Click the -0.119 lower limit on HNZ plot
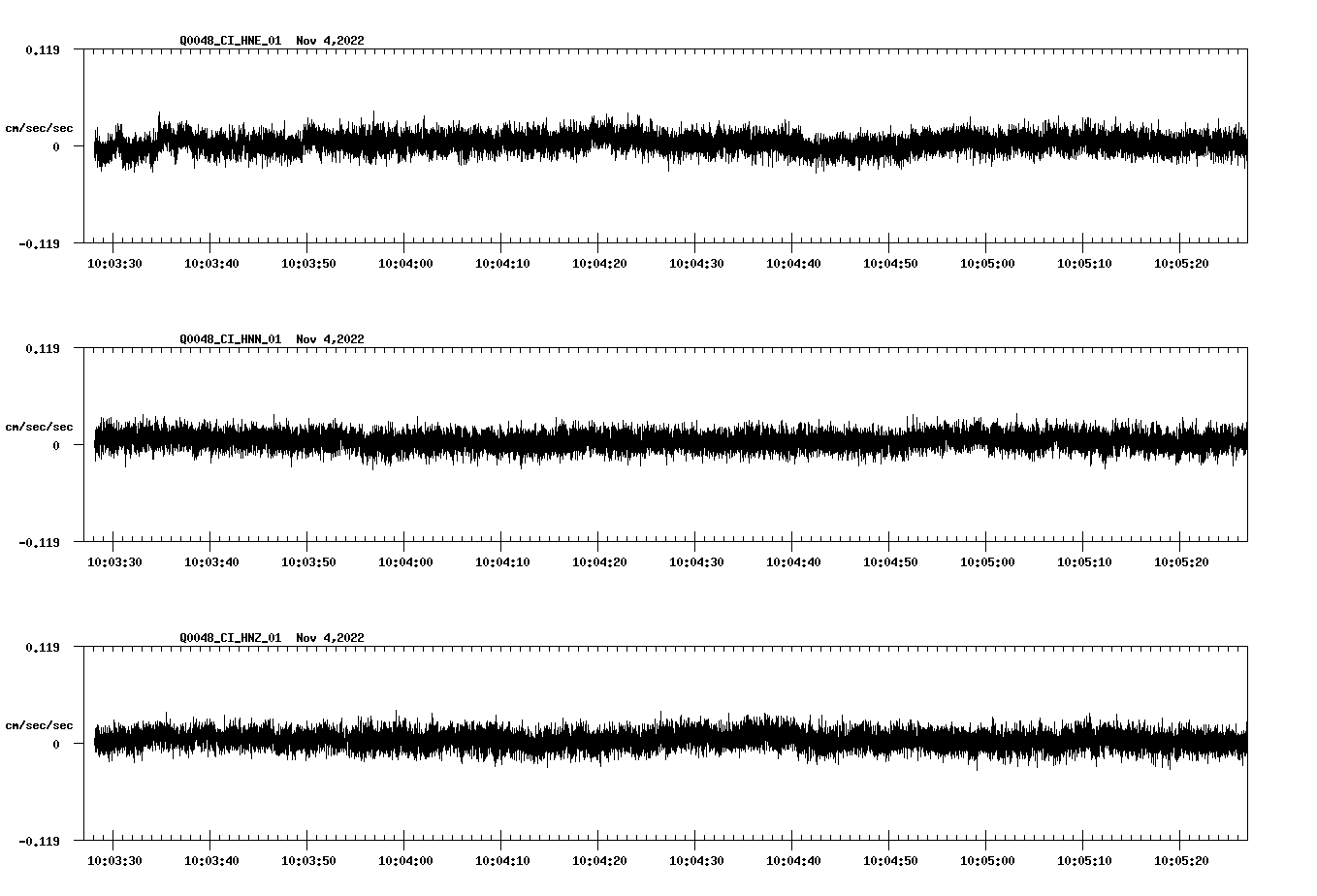The height and width of the screenshot is (896, 1317). (x=39, y=841)
